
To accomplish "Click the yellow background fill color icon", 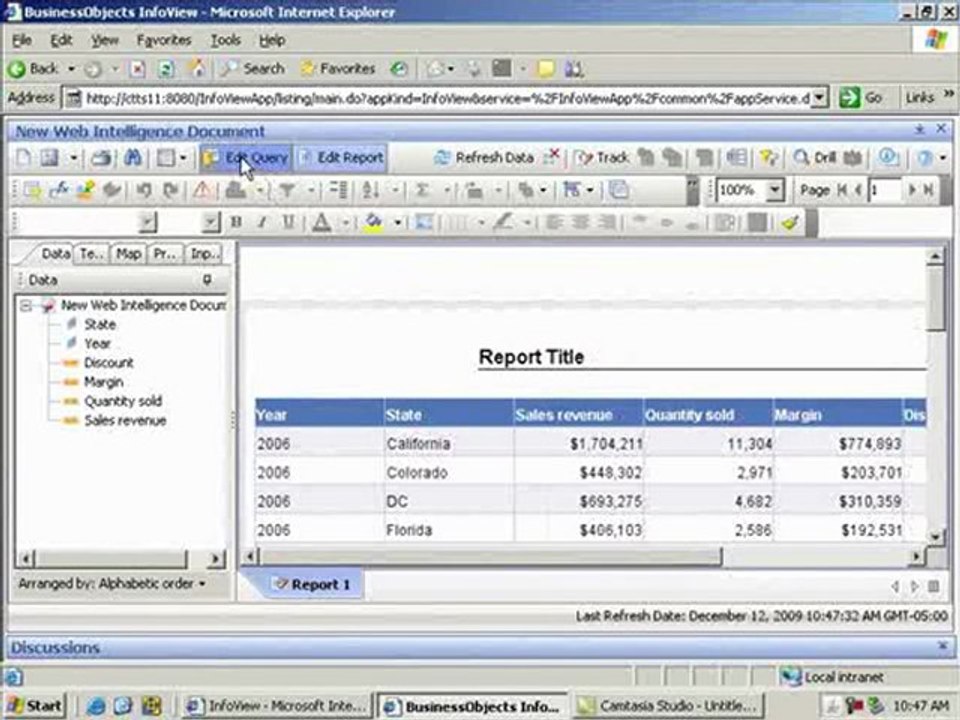I will 373,222.
